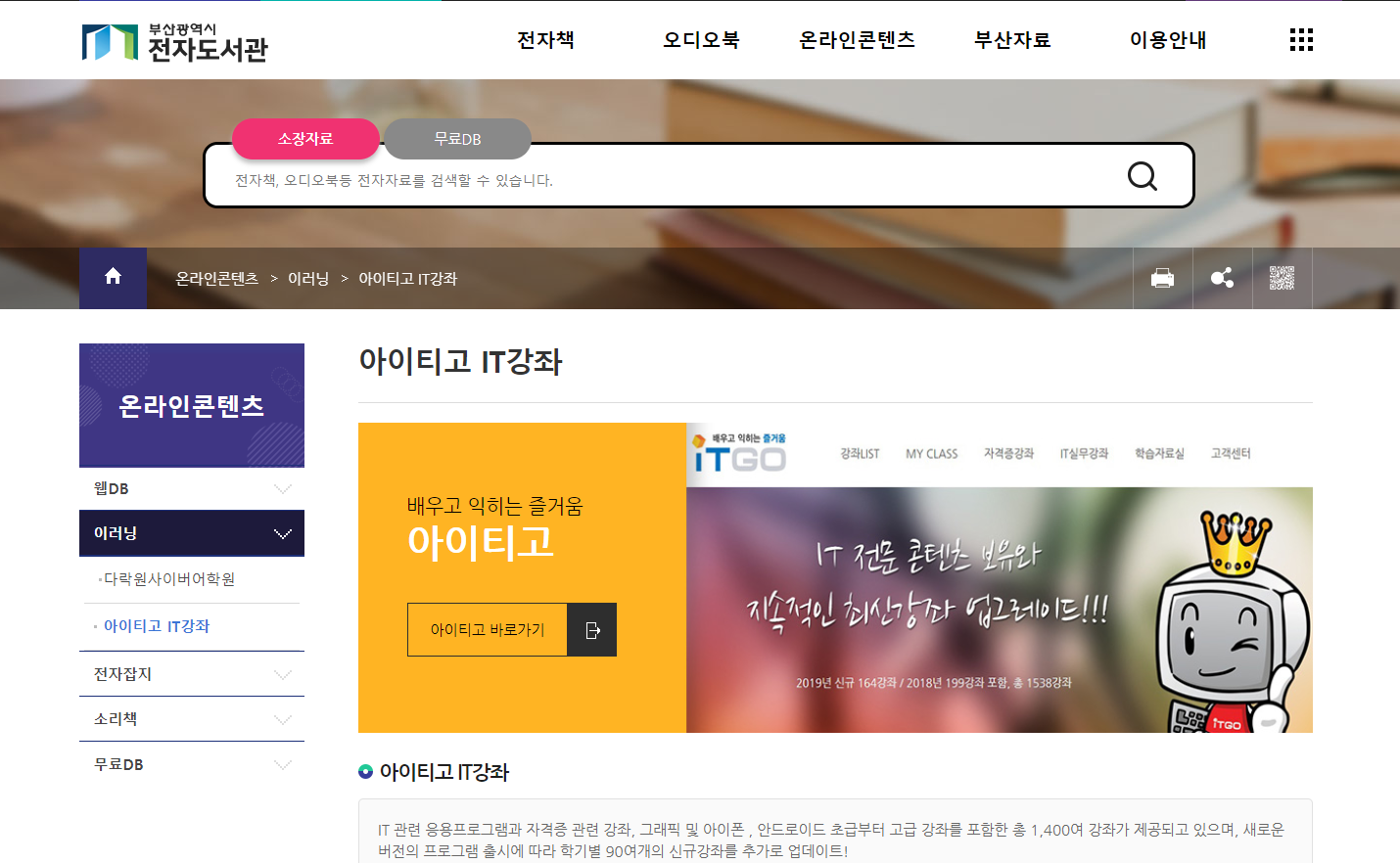The width and height of the screenshot is (1400, 863).
Task: Click the ITGO banner image
Action: click(1000, 577)
